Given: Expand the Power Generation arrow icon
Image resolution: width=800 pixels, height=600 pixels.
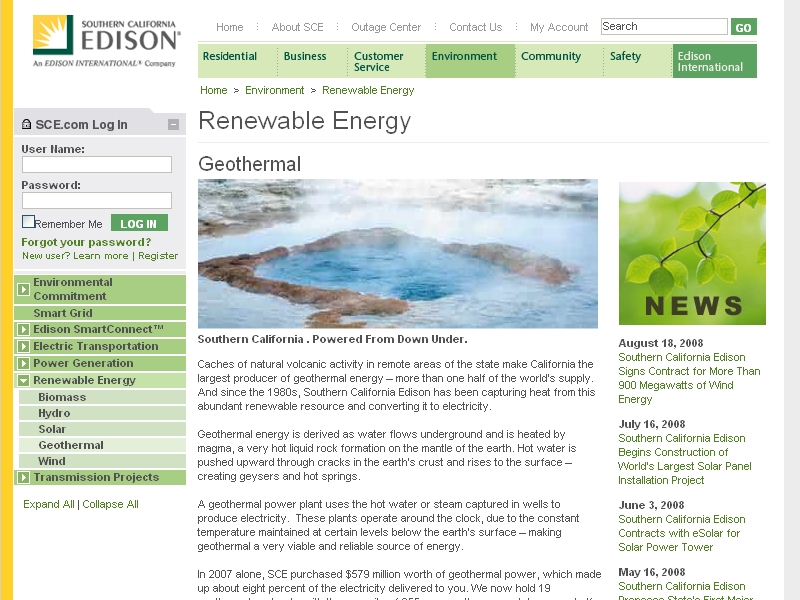Looking at the screenshot, I should pos(23,363).
